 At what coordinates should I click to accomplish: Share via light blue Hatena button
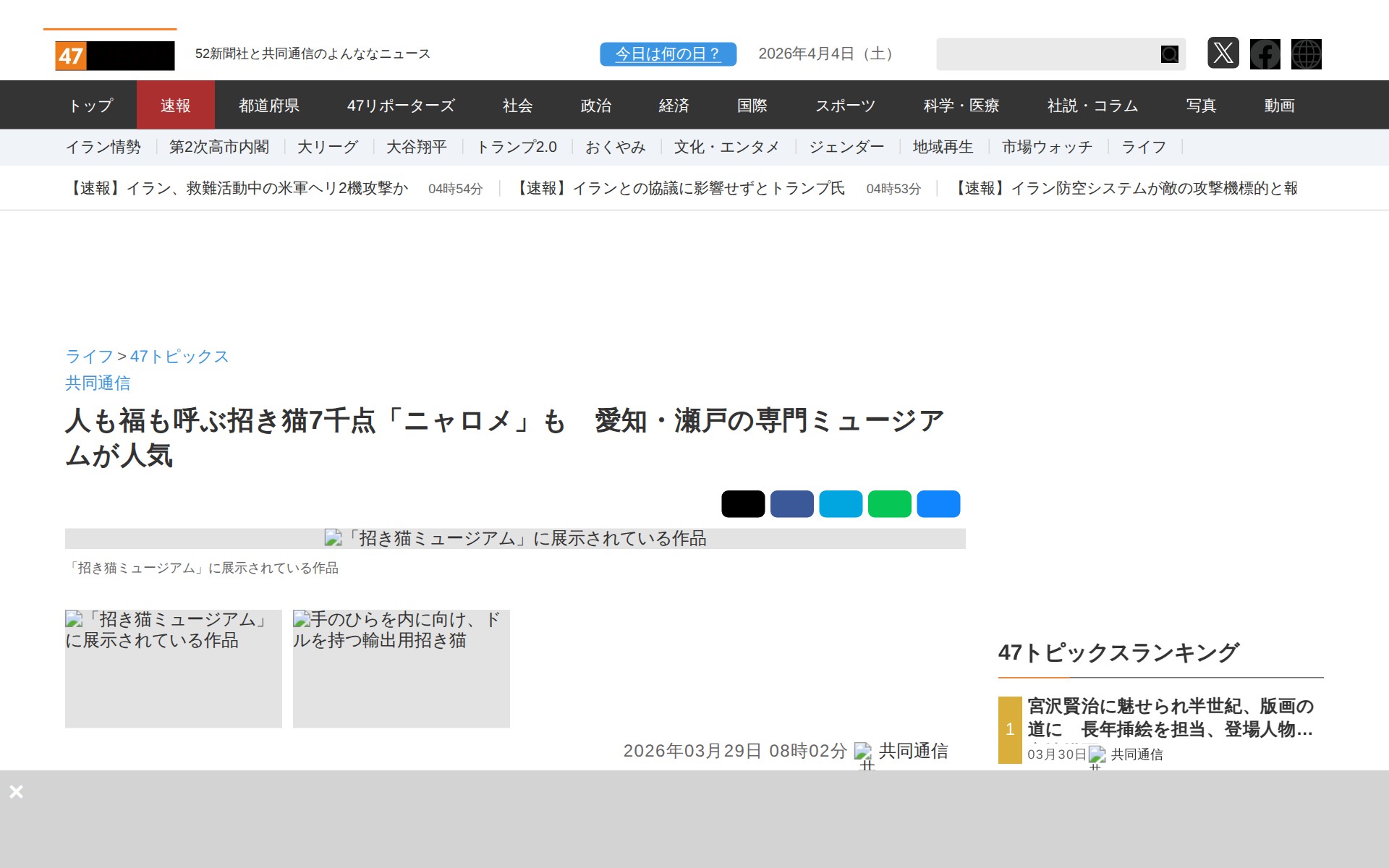(841, 504)
